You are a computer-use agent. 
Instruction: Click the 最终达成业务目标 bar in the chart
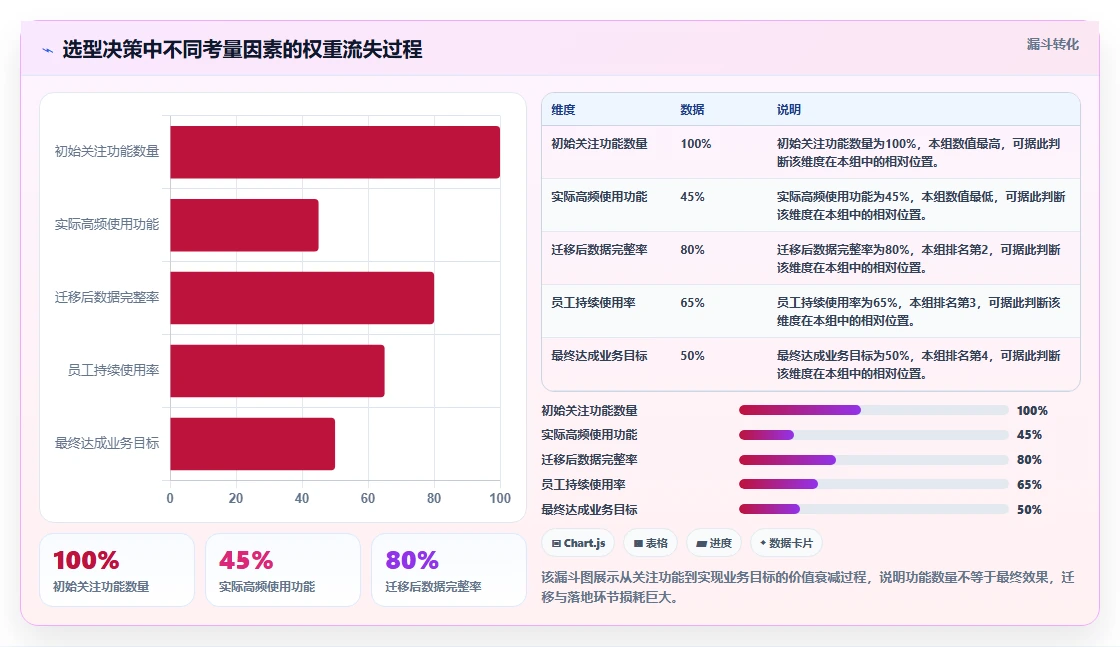(252, 443)
